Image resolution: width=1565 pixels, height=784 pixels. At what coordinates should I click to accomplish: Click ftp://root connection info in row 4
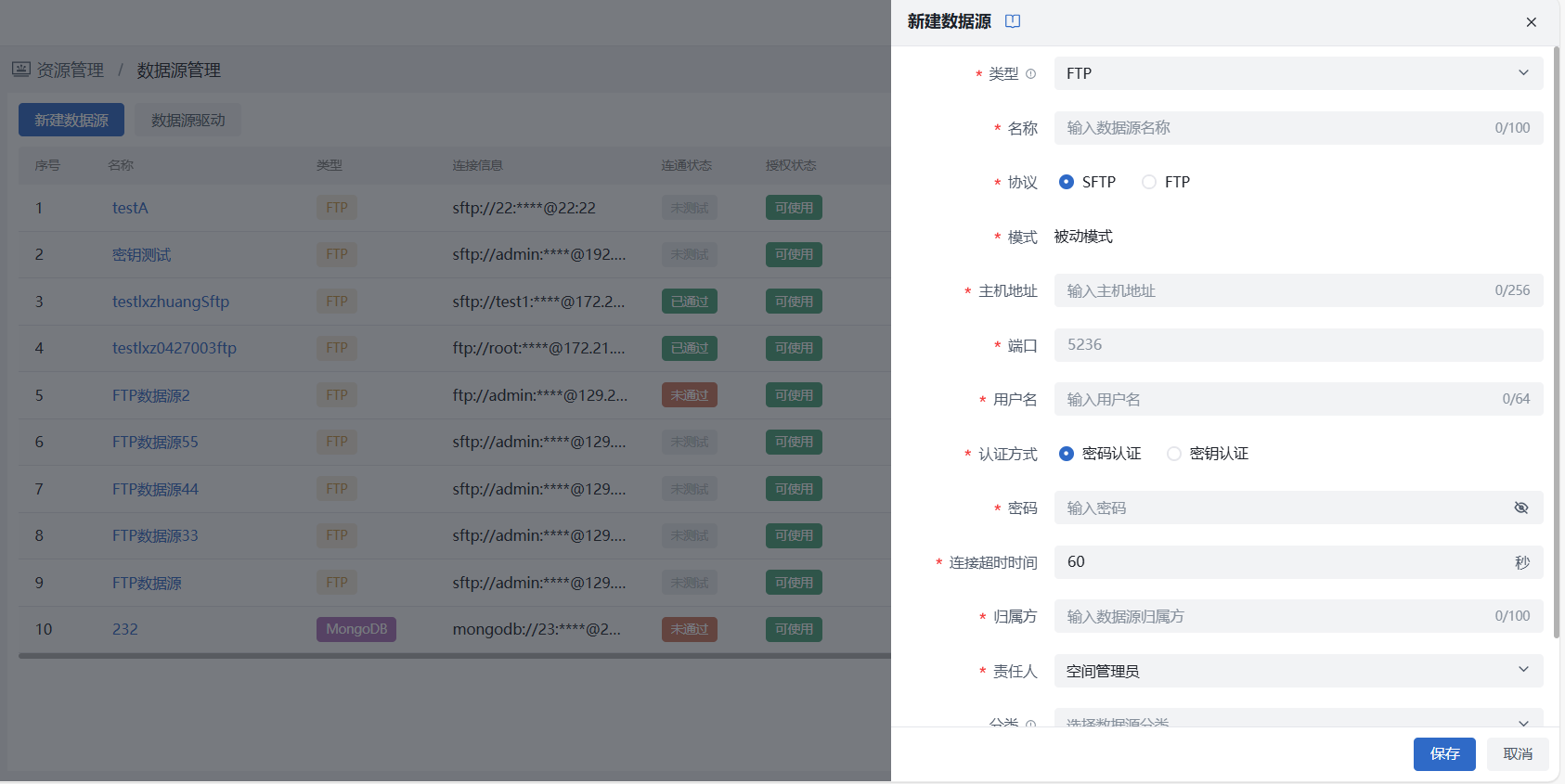[539, 348]
